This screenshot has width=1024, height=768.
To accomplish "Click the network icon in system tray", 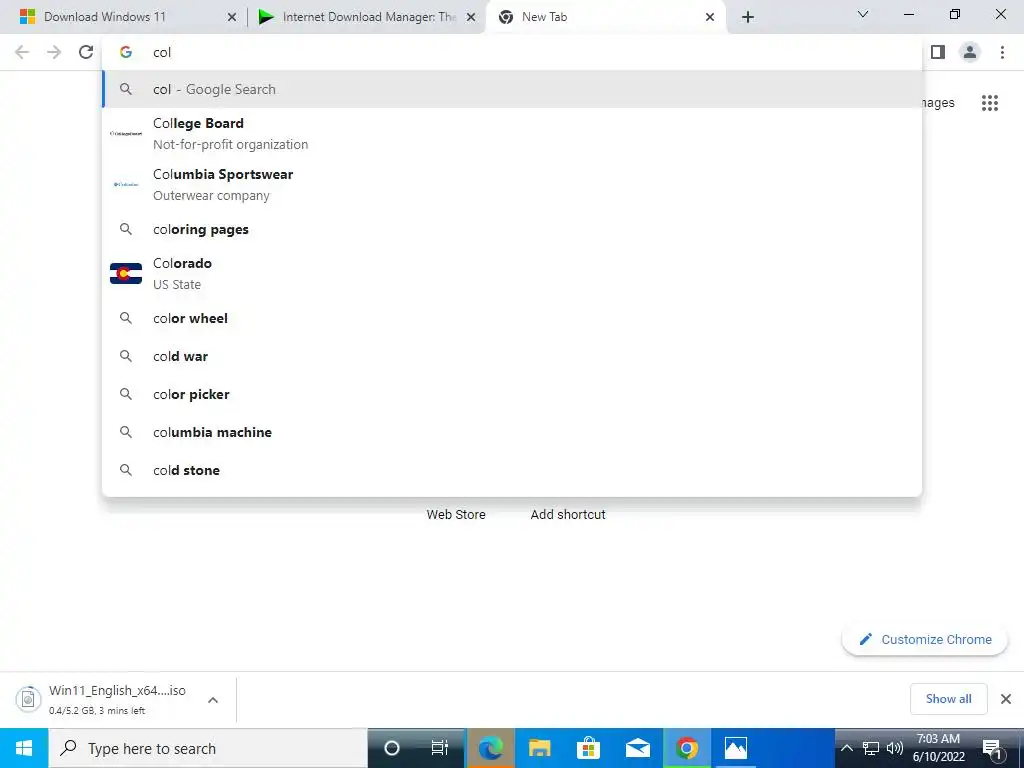I will [x=871, y=748].
